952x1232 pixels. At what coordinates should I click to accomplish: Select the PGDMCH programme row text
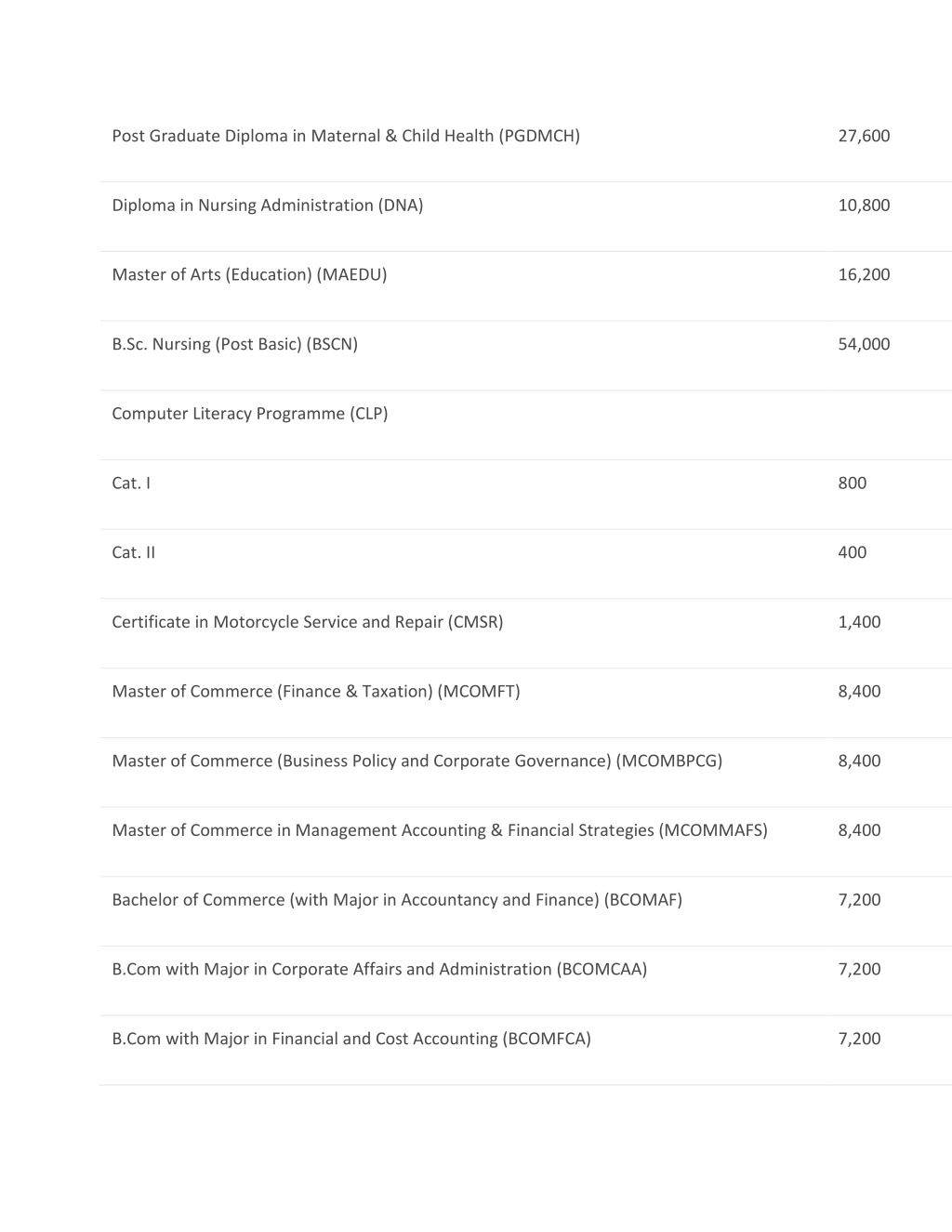[346, 136]
